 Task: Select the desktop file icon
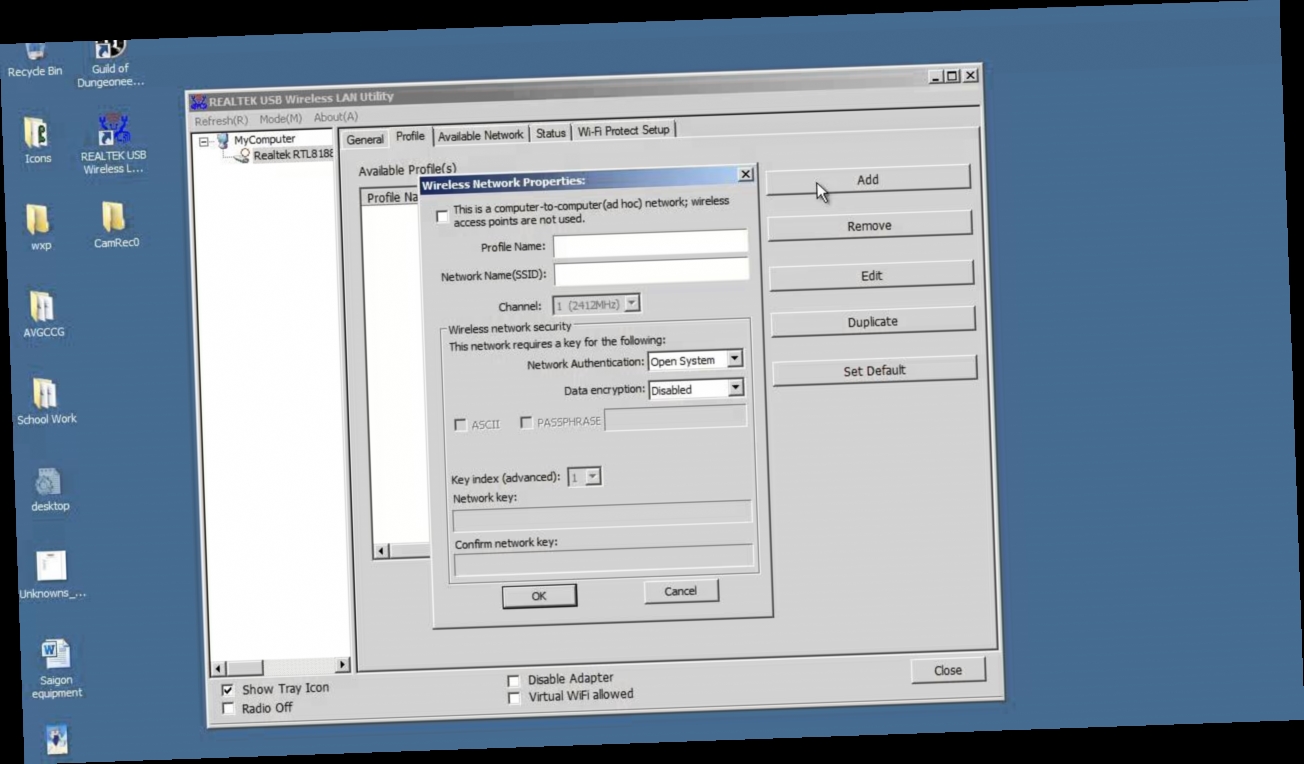point(49,490)
